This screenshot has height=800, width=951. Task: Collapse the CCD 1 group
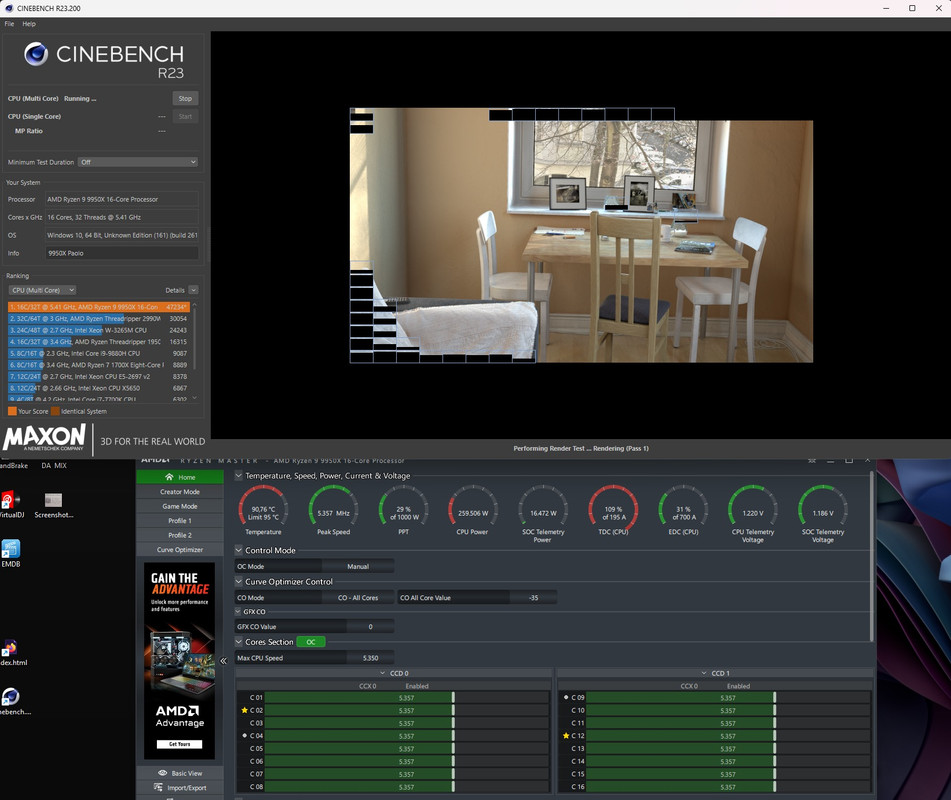704,673
